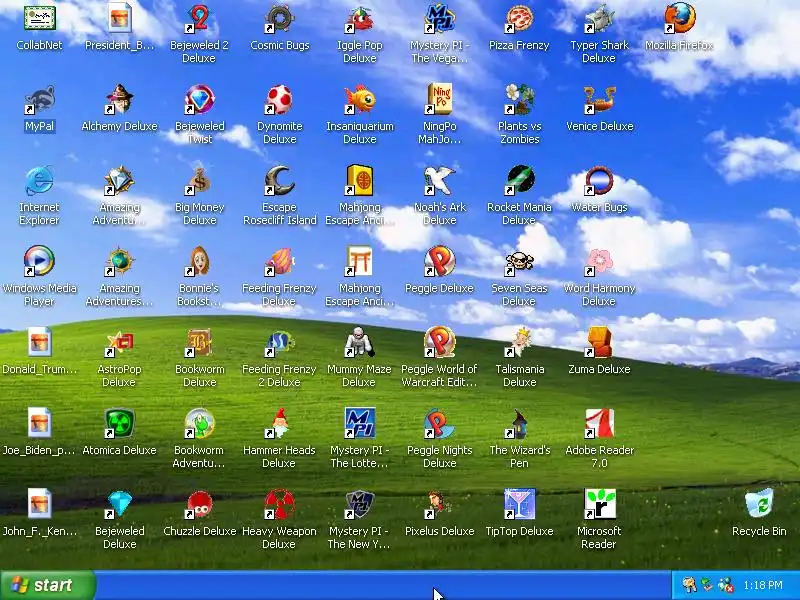The image size is (800, 600).
Task: Open Dynomite Deluxe egg icon
Action: [x=279, y=99]
